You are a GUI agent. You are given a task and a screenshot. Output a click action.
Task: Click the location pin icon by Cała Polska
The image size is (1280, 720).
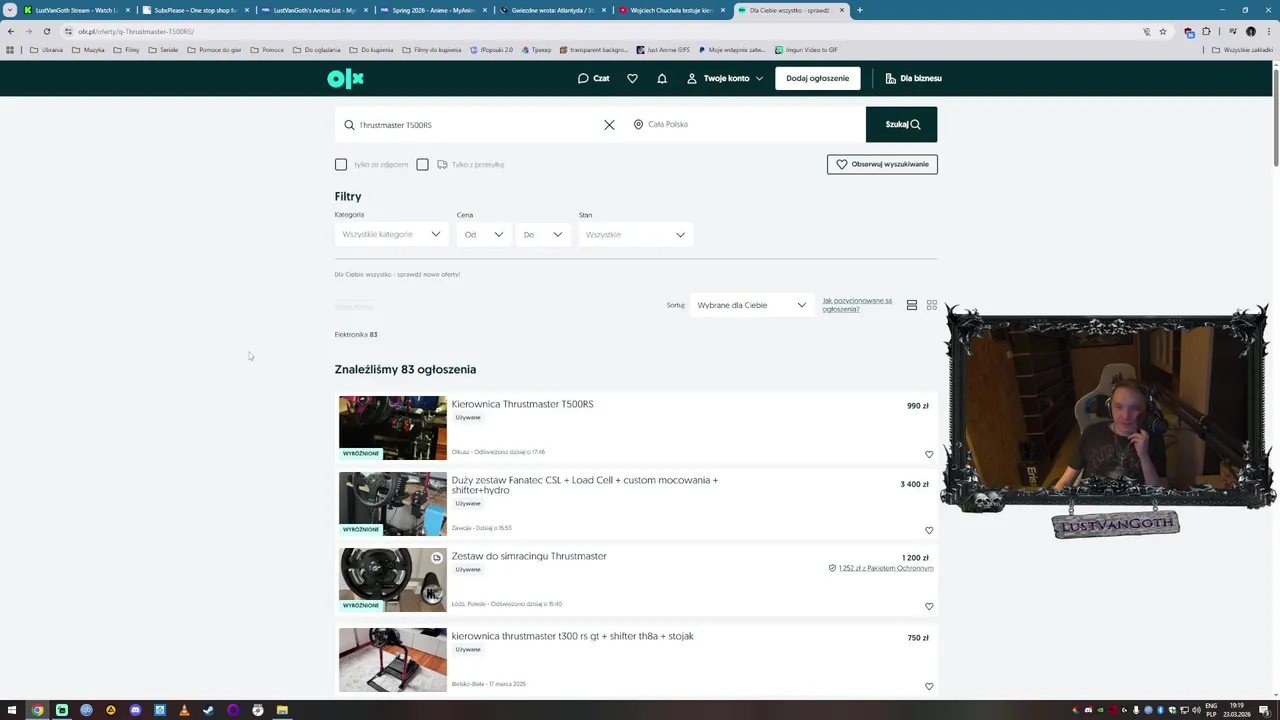pyautogui.click(x=638, y=125)
